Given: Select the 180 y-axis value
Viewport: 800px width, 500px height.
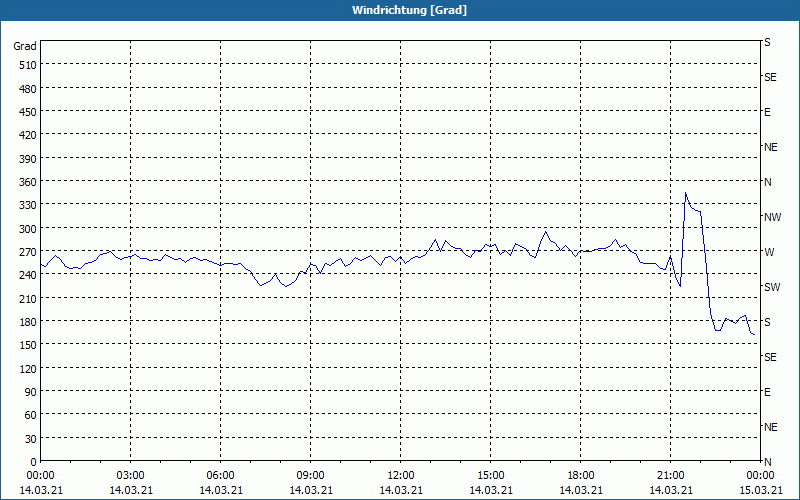Looking at the screenshot, I should pyautogui.click(x=28, y=321).
